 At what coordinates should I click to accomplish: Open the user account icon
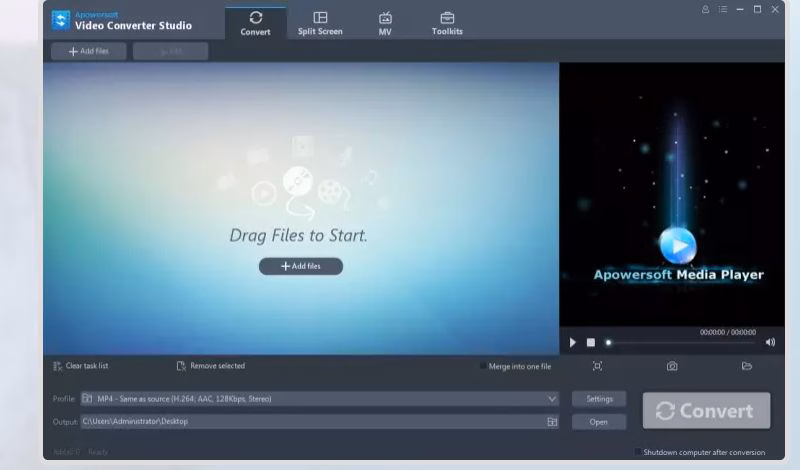point(705,9)
